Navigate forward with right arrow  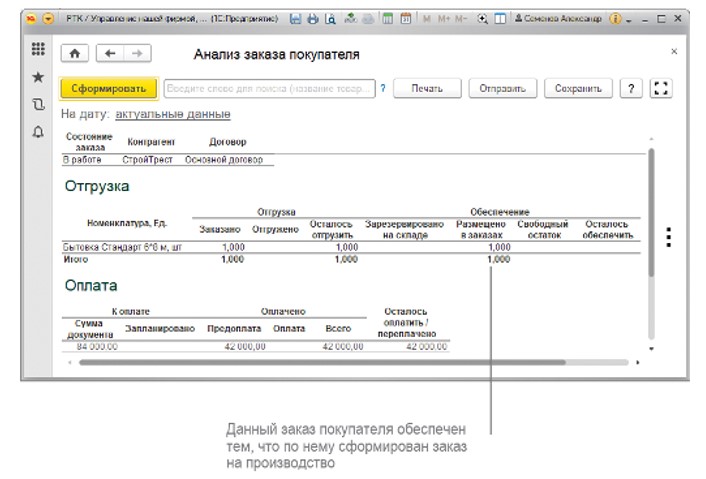click(x=137, y=54)
